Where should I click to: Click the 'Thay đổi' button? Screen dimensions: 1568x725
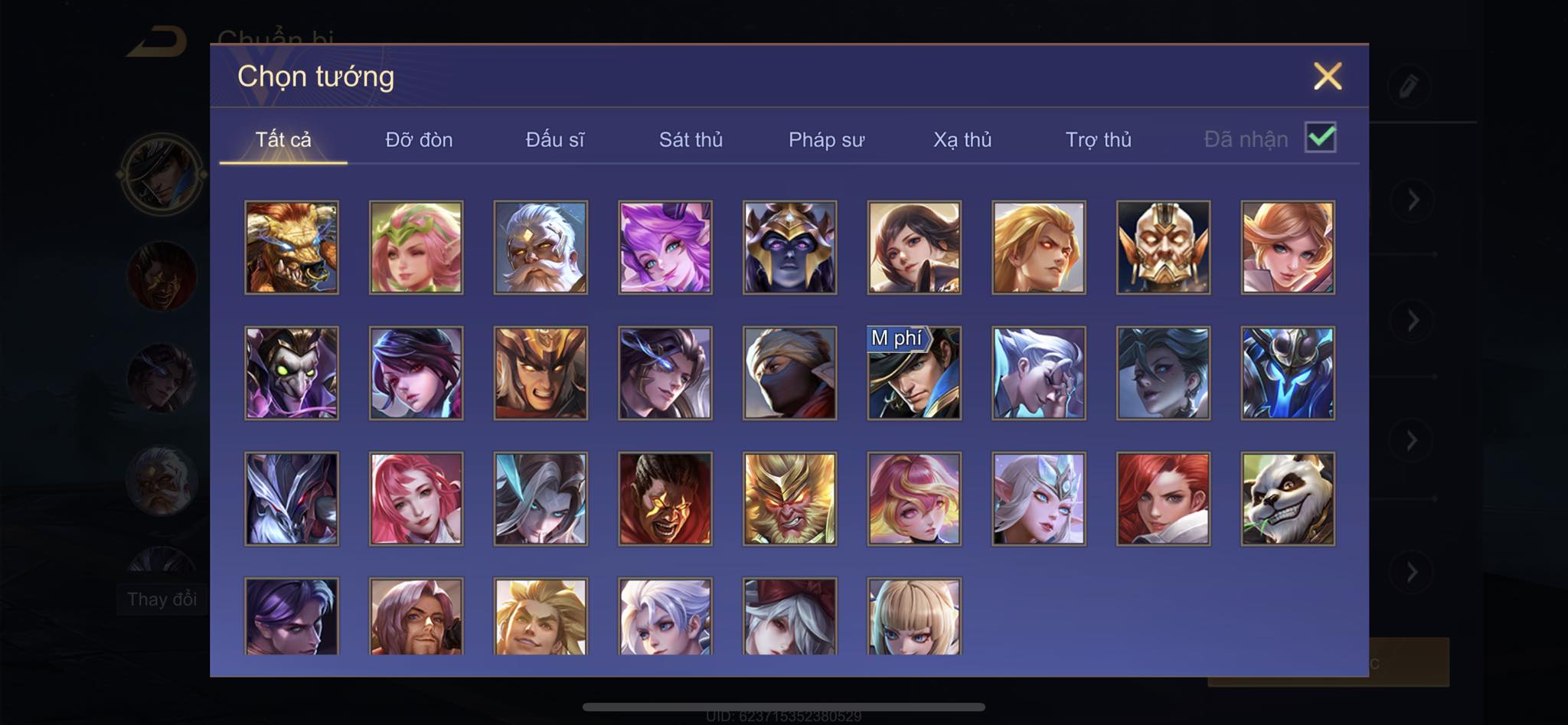(162, 599)
